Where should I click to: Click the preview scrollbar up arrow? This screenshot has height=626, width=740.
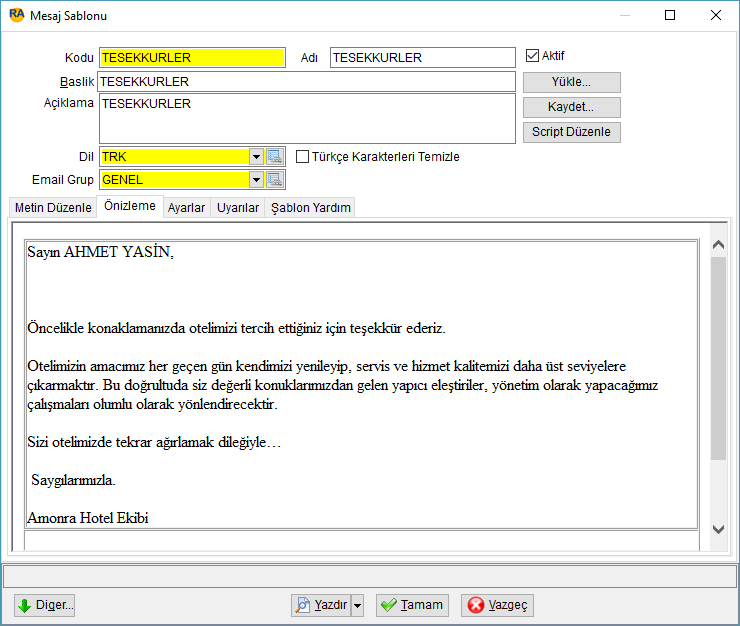[x=718, y=245]
